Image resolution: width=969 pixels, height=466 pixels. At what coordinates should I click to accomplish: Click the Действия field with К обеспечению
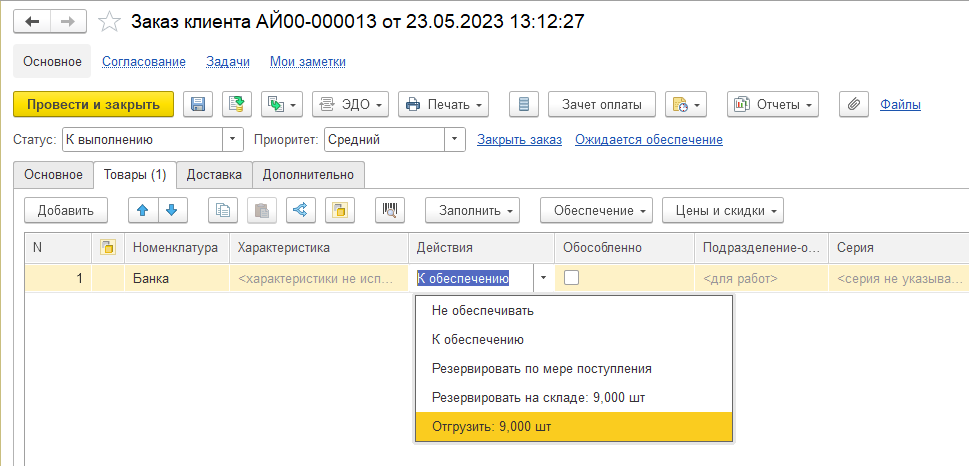471,279
